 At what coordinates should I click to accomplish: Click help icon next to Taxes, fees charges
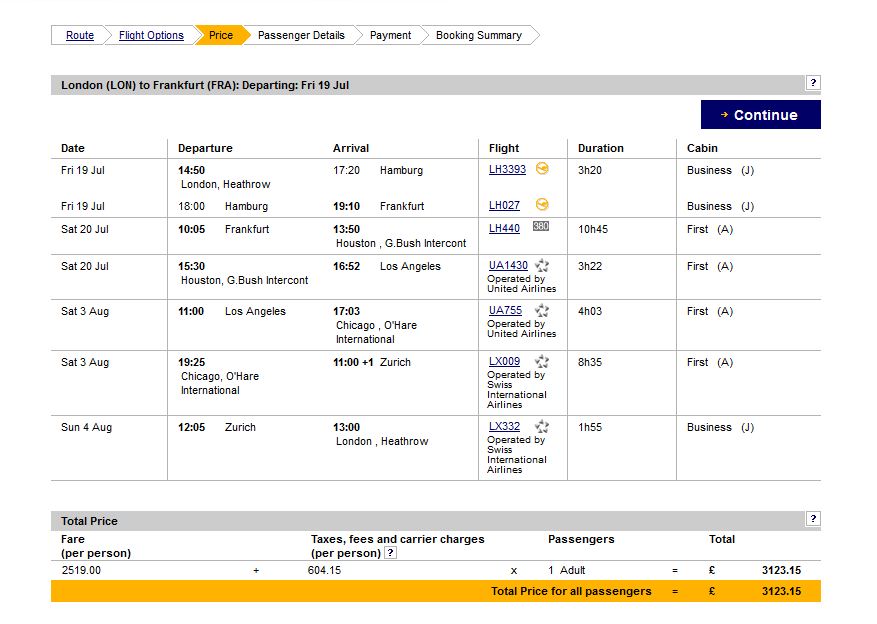click(x=390, y=553)
